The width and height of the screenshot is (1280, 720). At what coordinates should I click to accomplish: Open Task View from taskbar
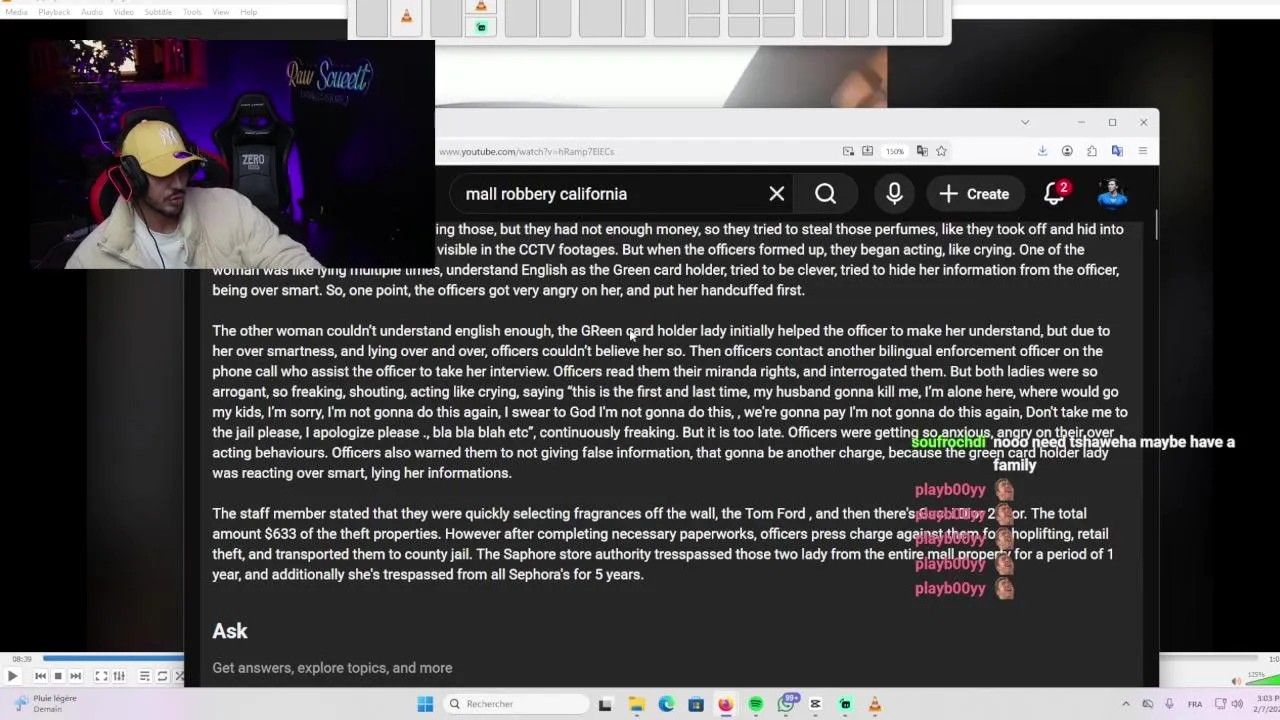click(x=605, y=704)
